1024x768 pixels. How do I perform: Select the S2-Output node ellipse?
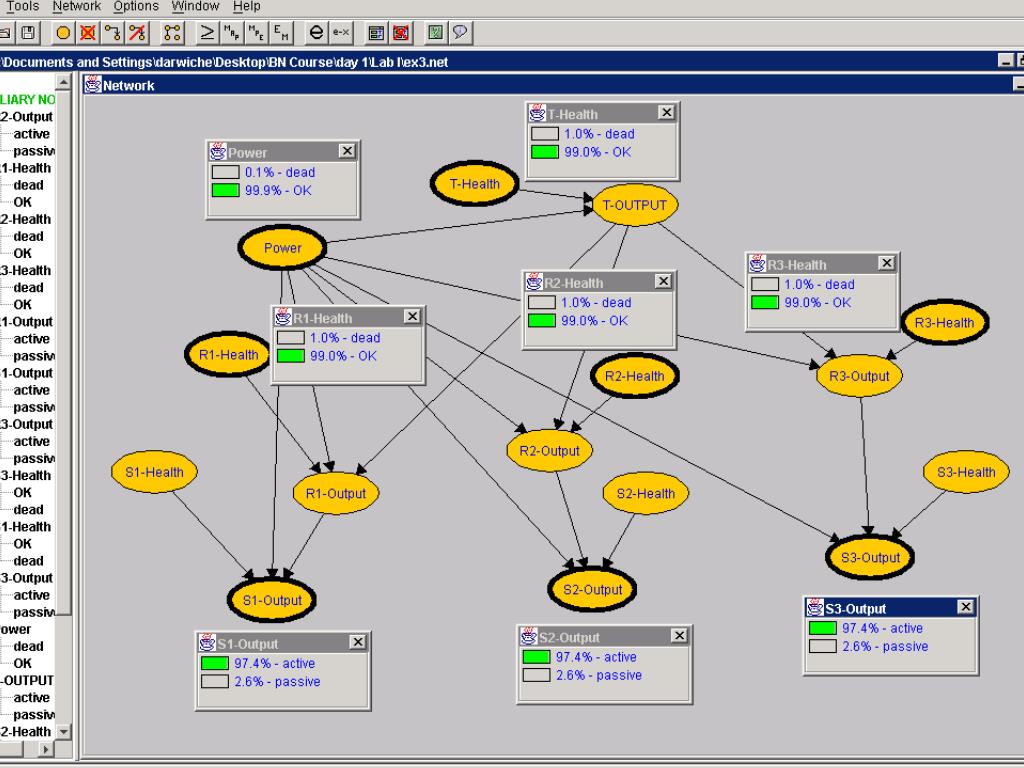pos(592,590)
